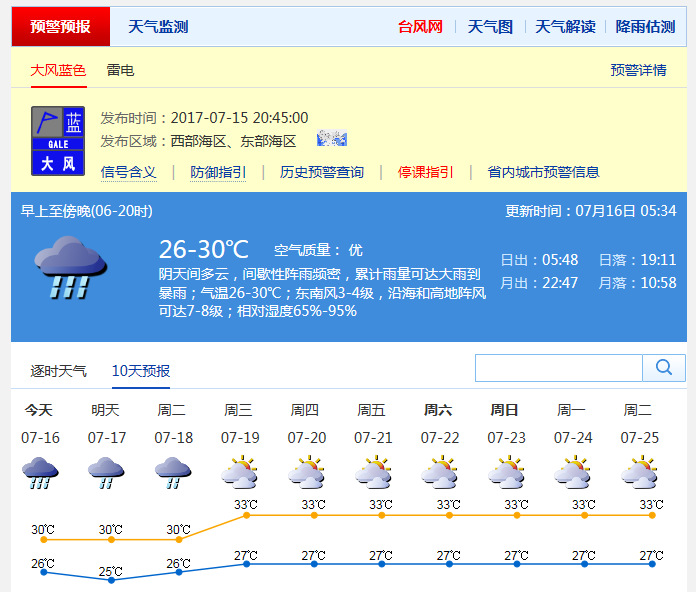The width and height of the screenshot is (696, 592).
Task: Select the 07-16 今天 rain icon
Action: pyautogui.click(x=41, y=473)
